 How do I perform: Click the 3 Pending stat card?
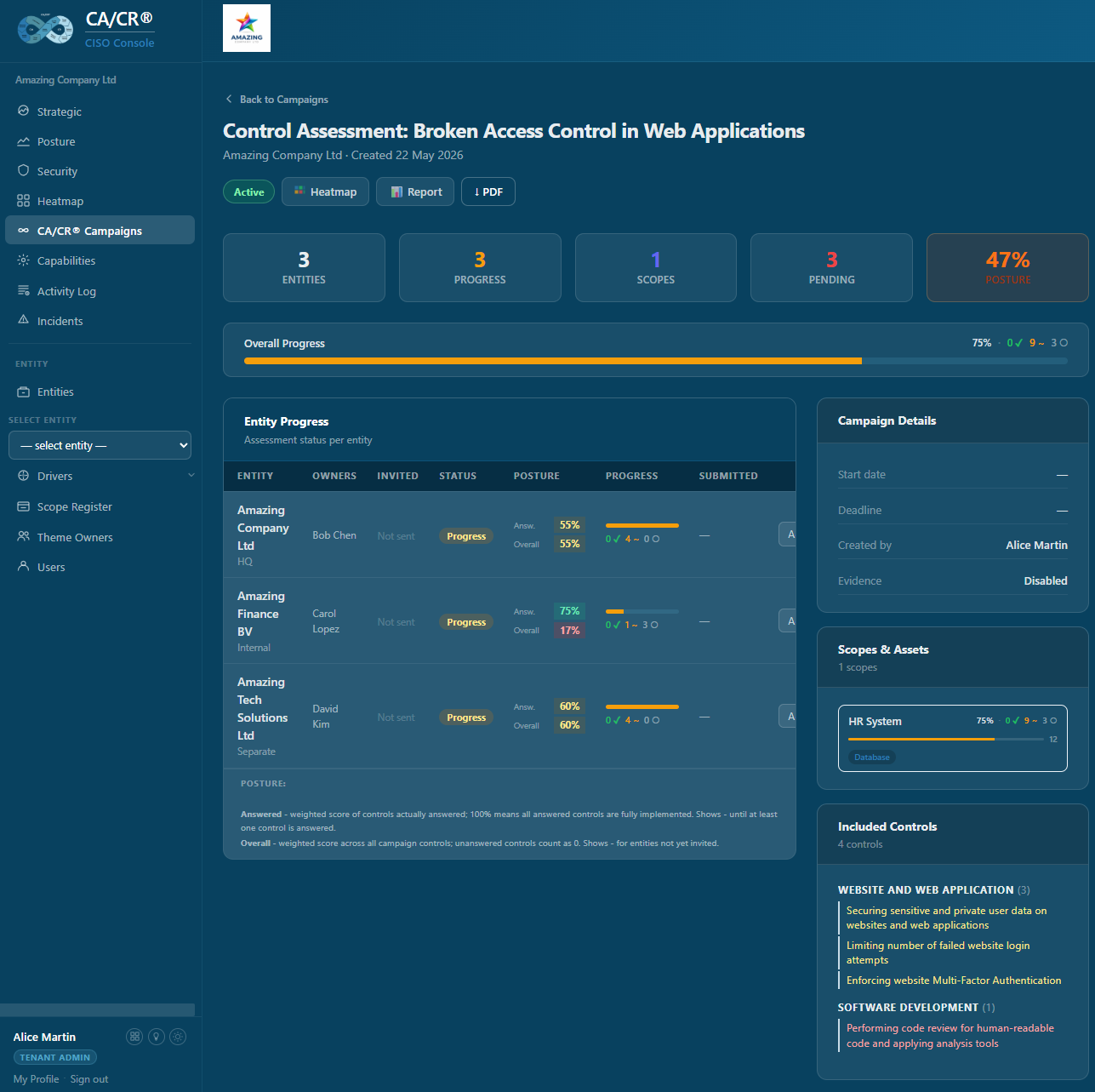coord(831,267)
